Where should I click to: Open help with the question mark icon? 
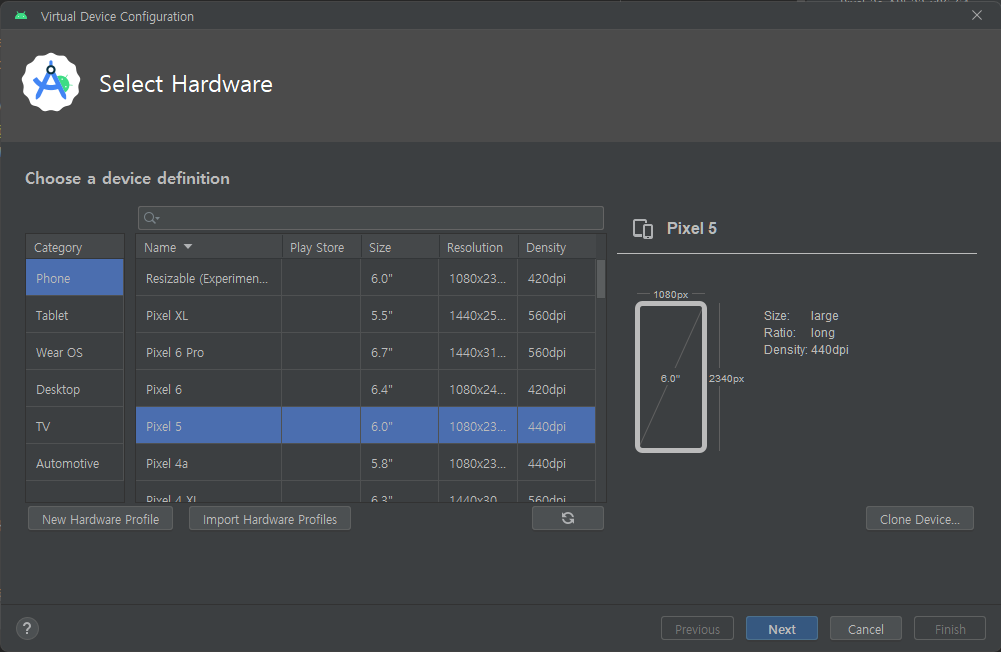pos(27,628)
